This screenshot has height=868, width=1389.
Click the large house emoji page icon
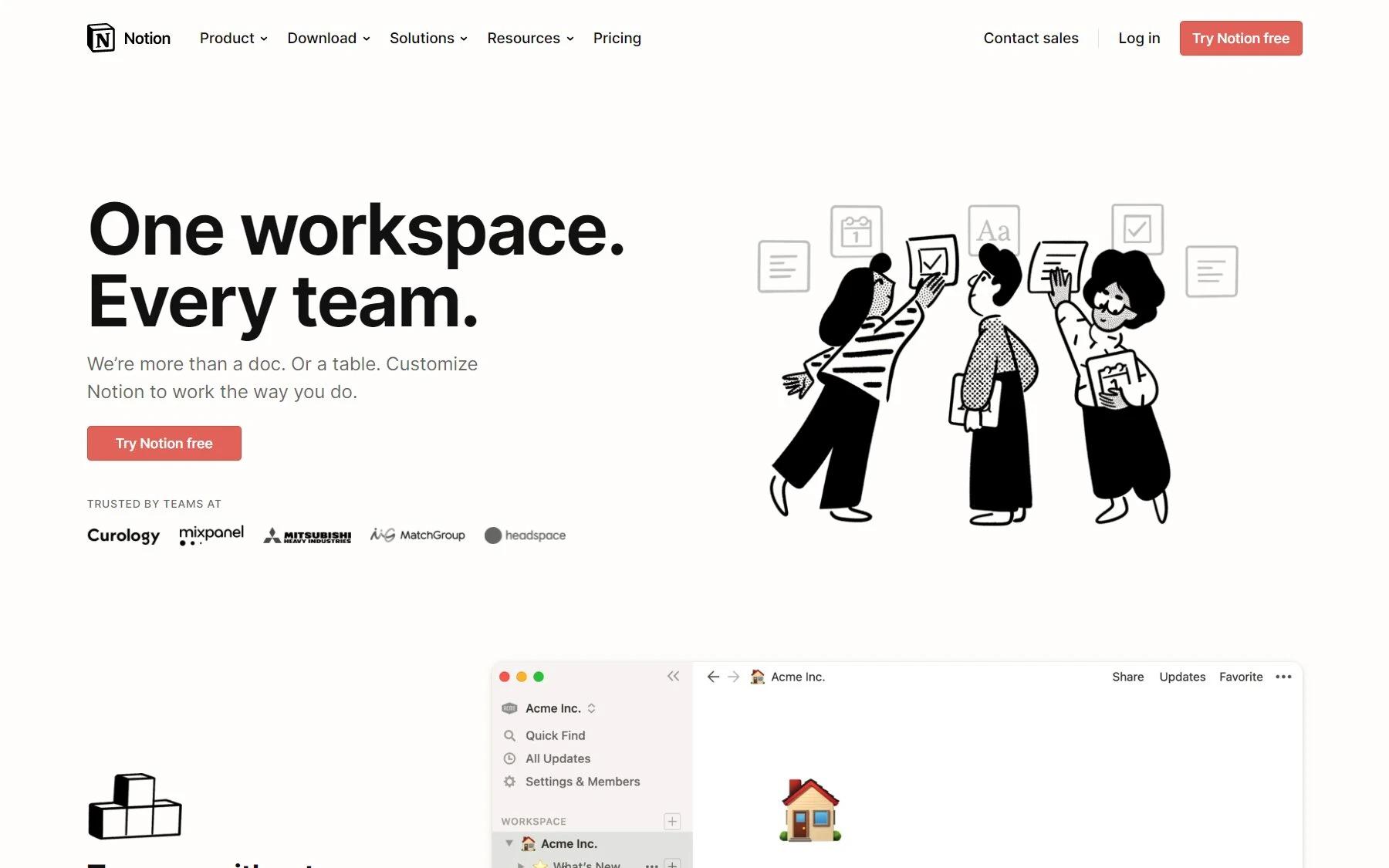coord(810,809)
